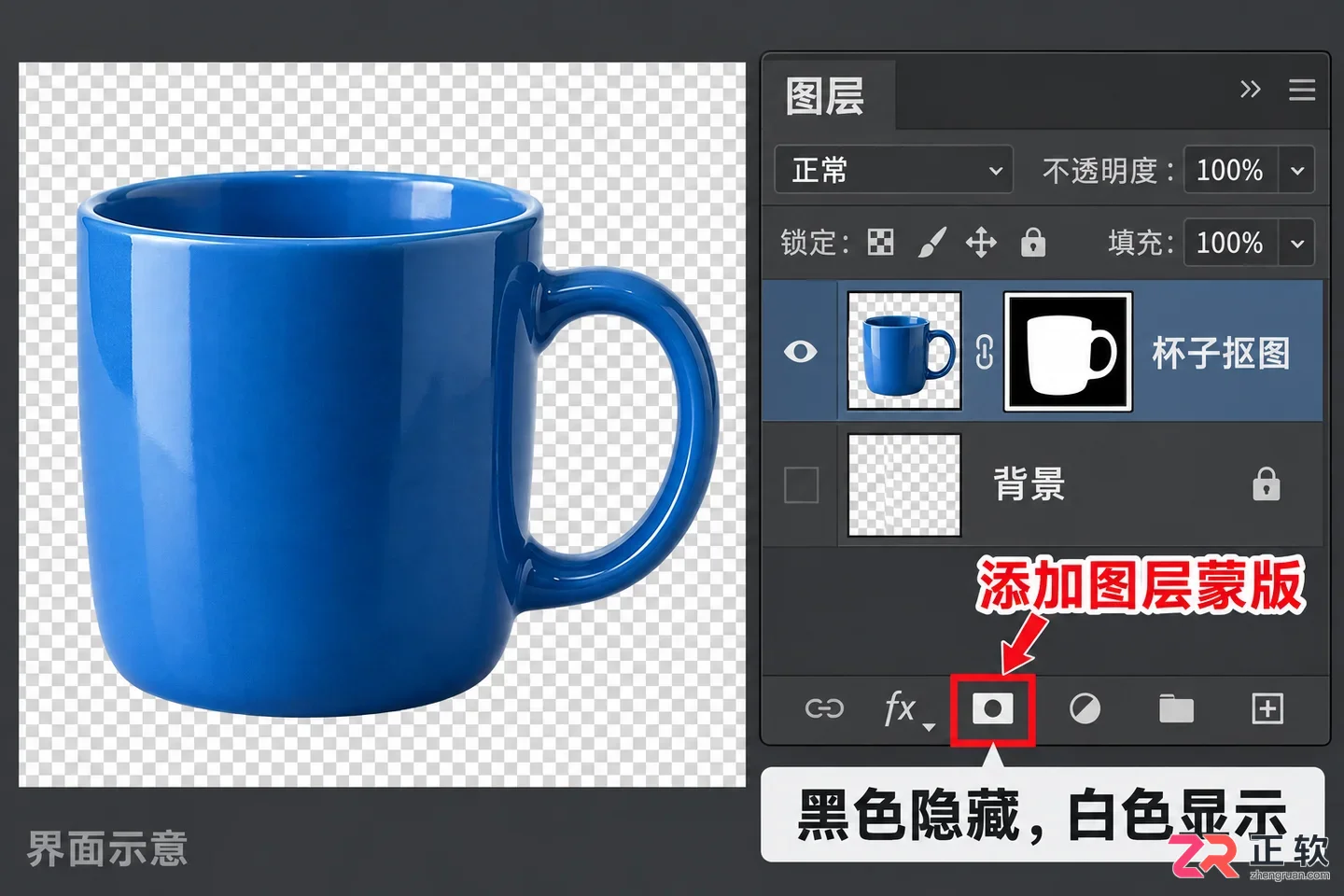Click the 杯子抠图 layer name
Viewport: 1344px width, 896px height.
[1221, 353]
